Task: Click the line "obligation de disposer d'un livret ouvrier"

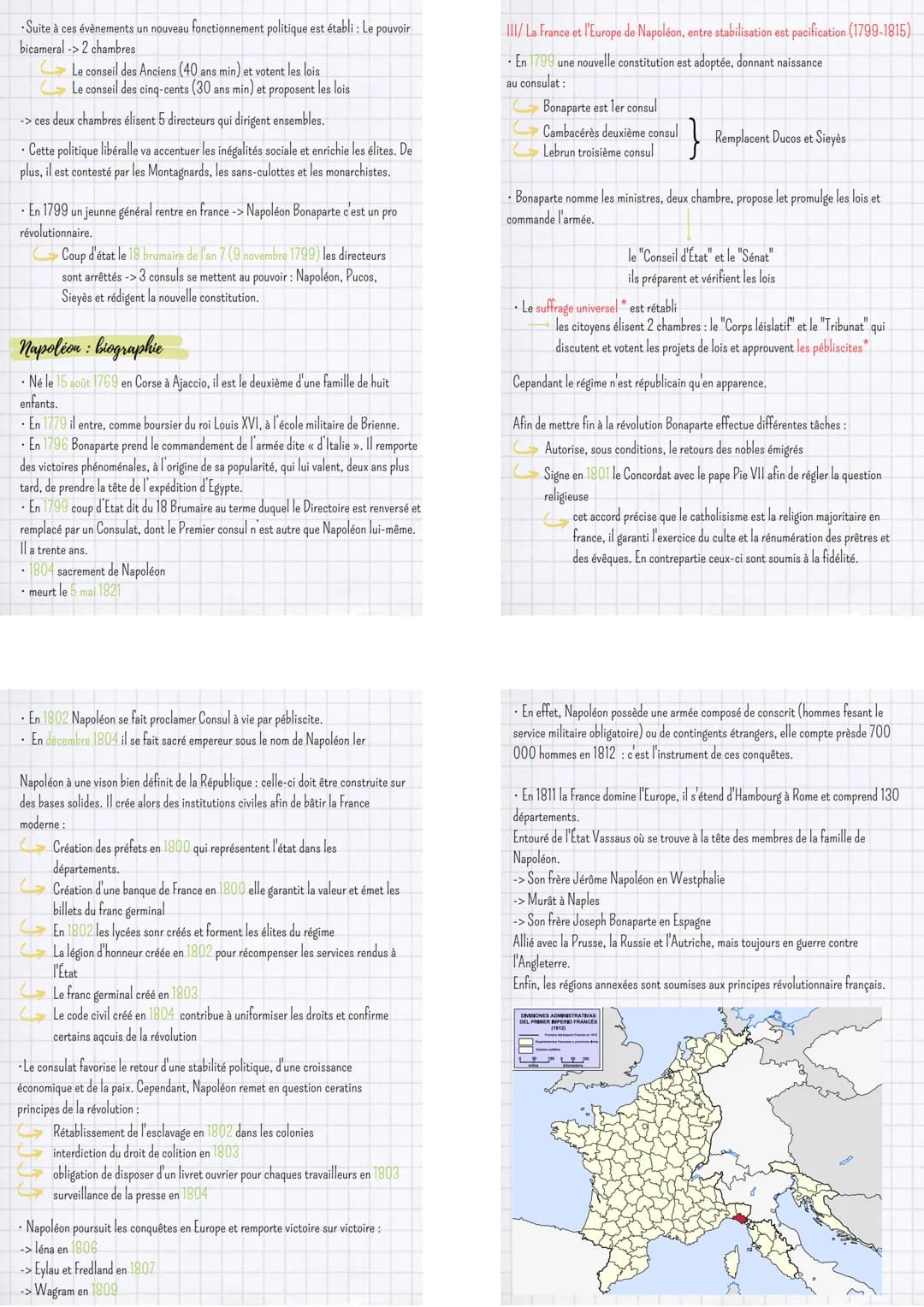Action: (226, 1174)
